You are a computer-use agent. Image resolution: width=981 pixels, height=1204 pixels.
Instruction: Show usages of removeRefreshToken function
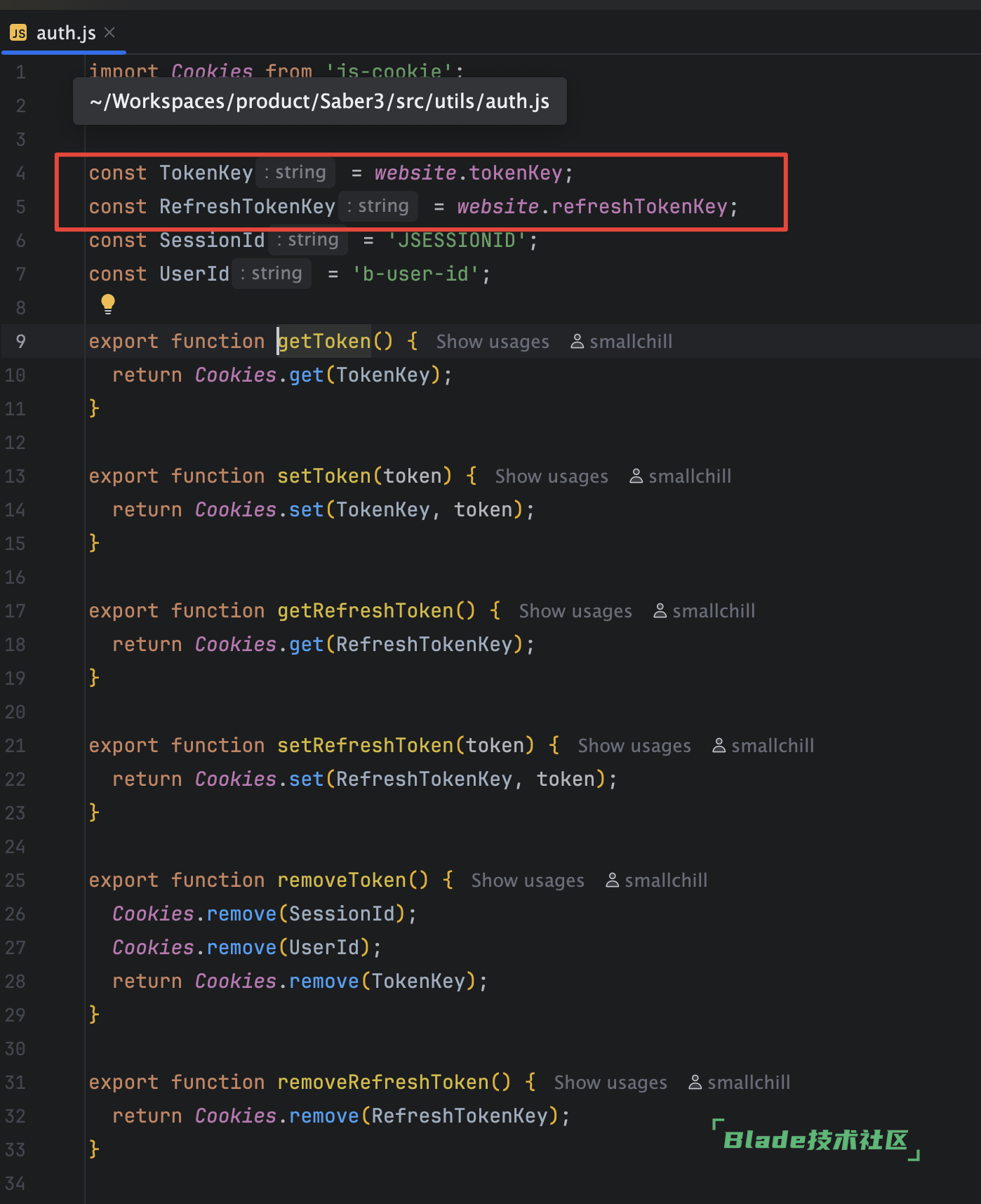[x=610, y=1083]
